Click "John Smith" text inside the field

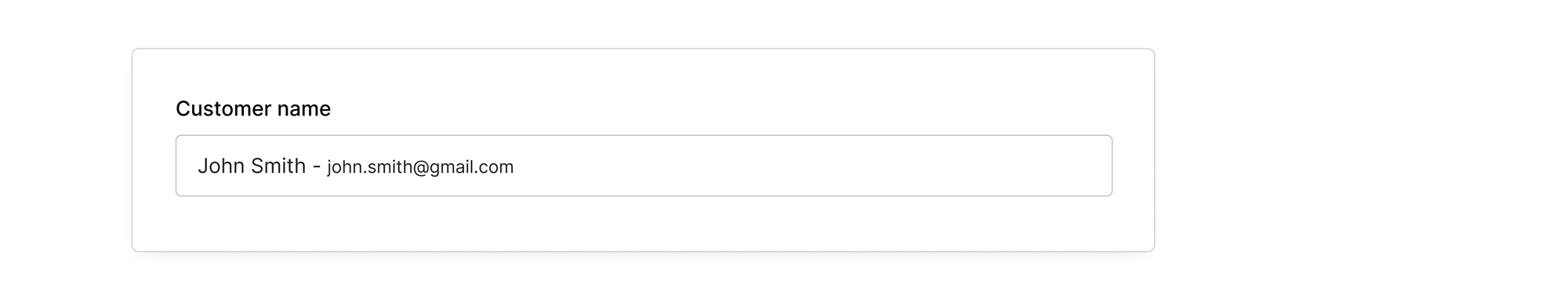[252, 166]
